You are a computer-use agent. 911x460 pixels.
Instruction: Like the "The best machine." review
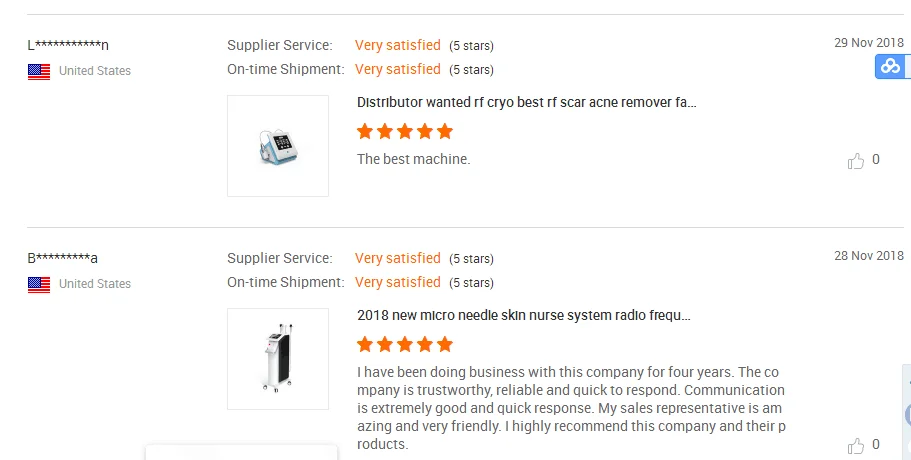856,161
